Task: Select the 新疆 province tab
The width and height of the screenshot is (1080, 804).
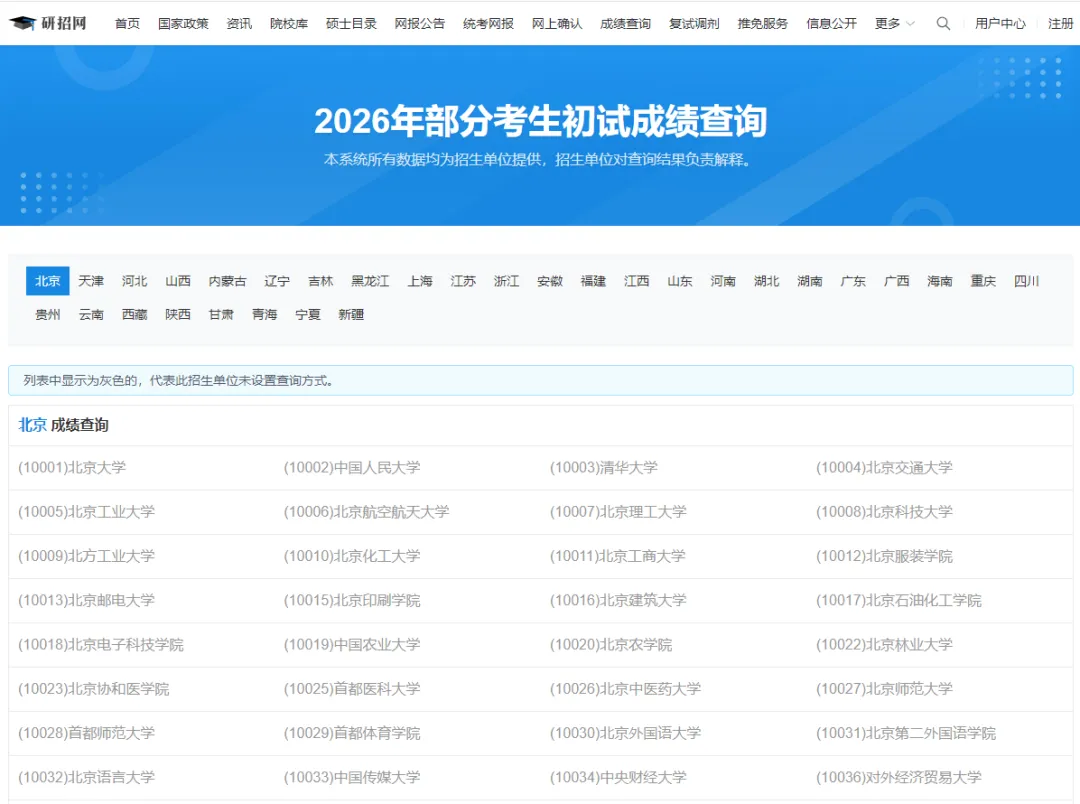Action: pyautogui.click(x=351, y=314)
